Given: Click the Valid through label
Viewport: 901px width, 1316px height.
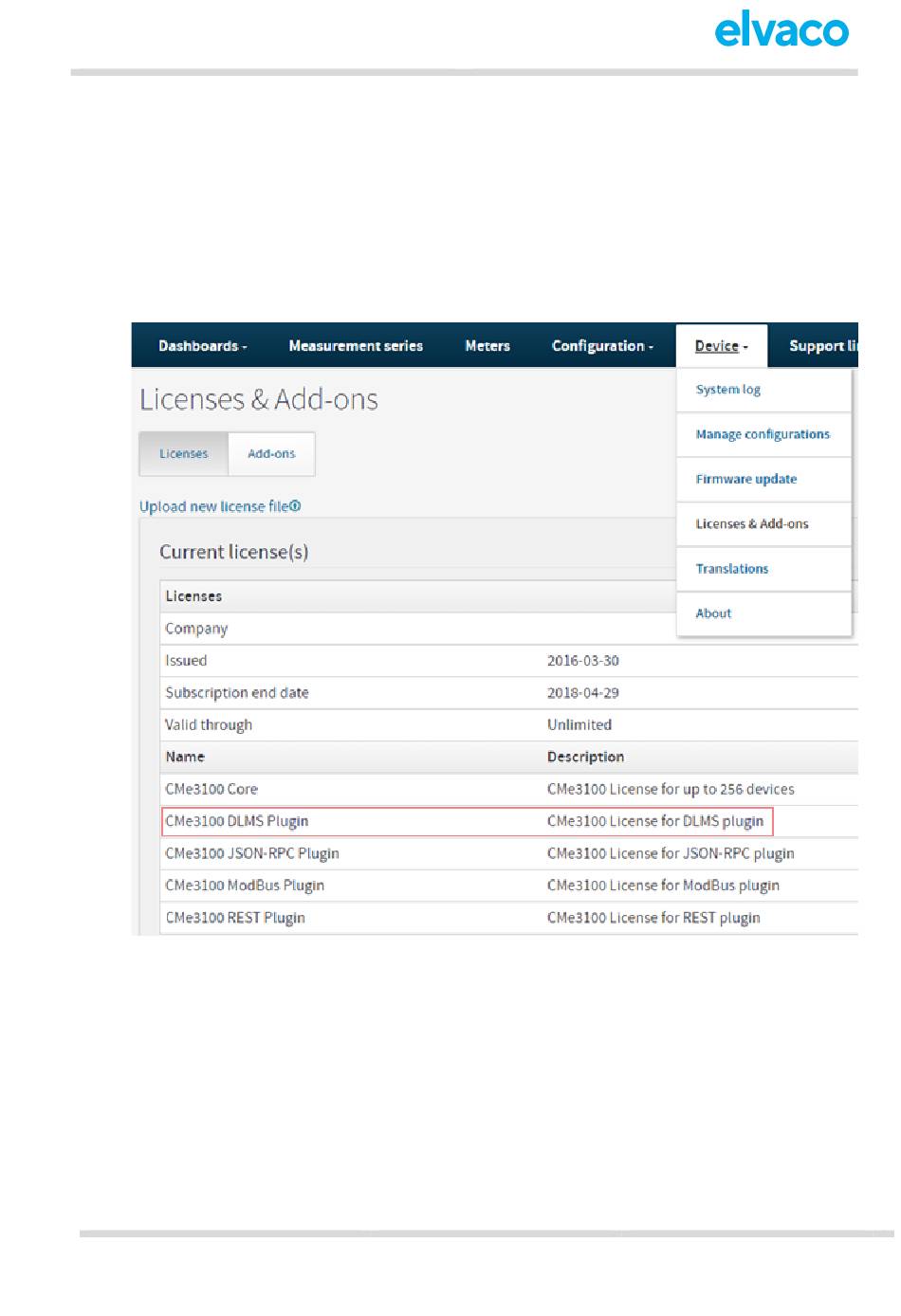Looking at the screenshot, I should click(209, 725).
